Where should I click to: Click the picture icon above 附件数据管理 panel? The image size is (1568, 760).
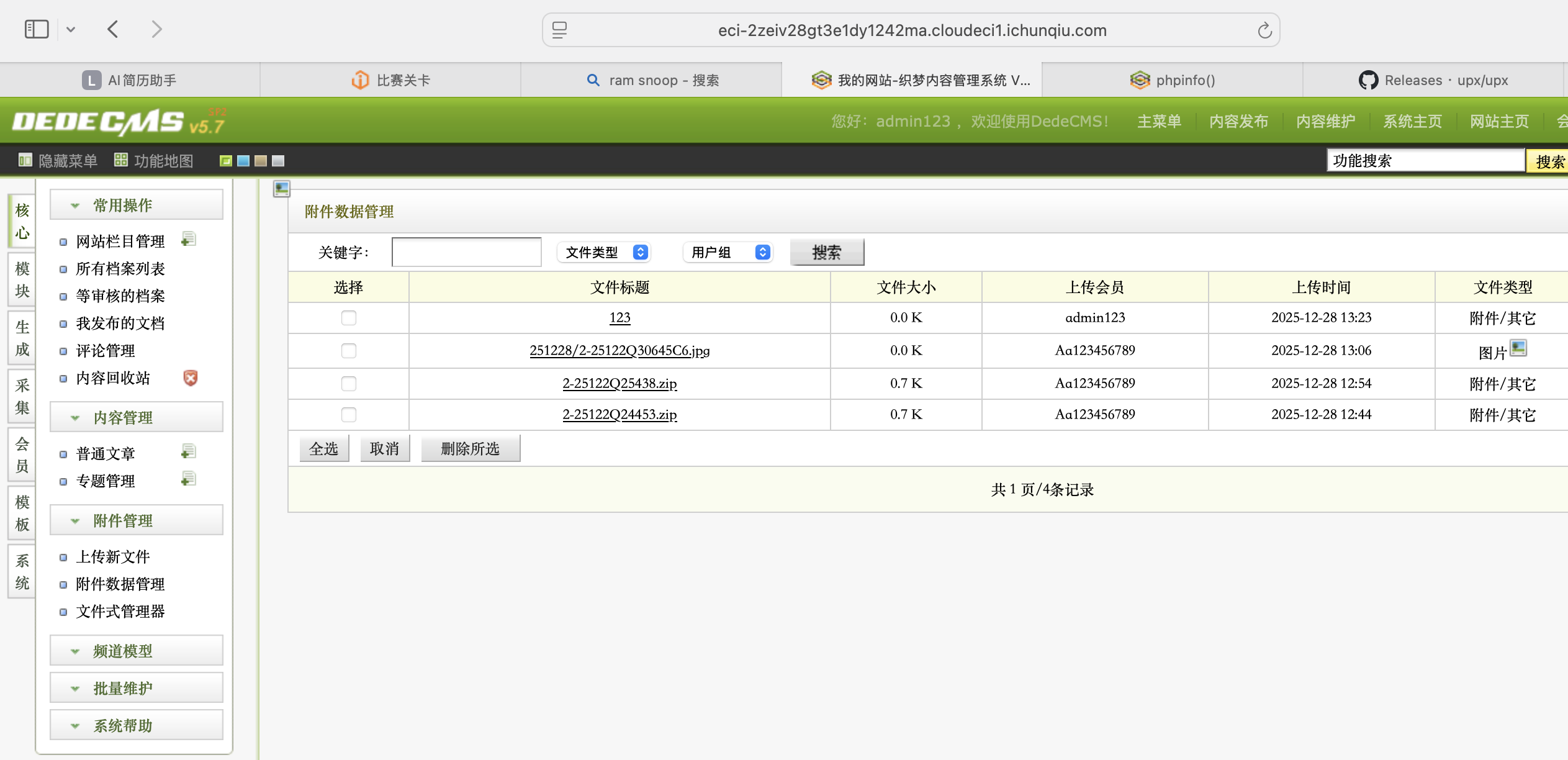coord(281,188)
